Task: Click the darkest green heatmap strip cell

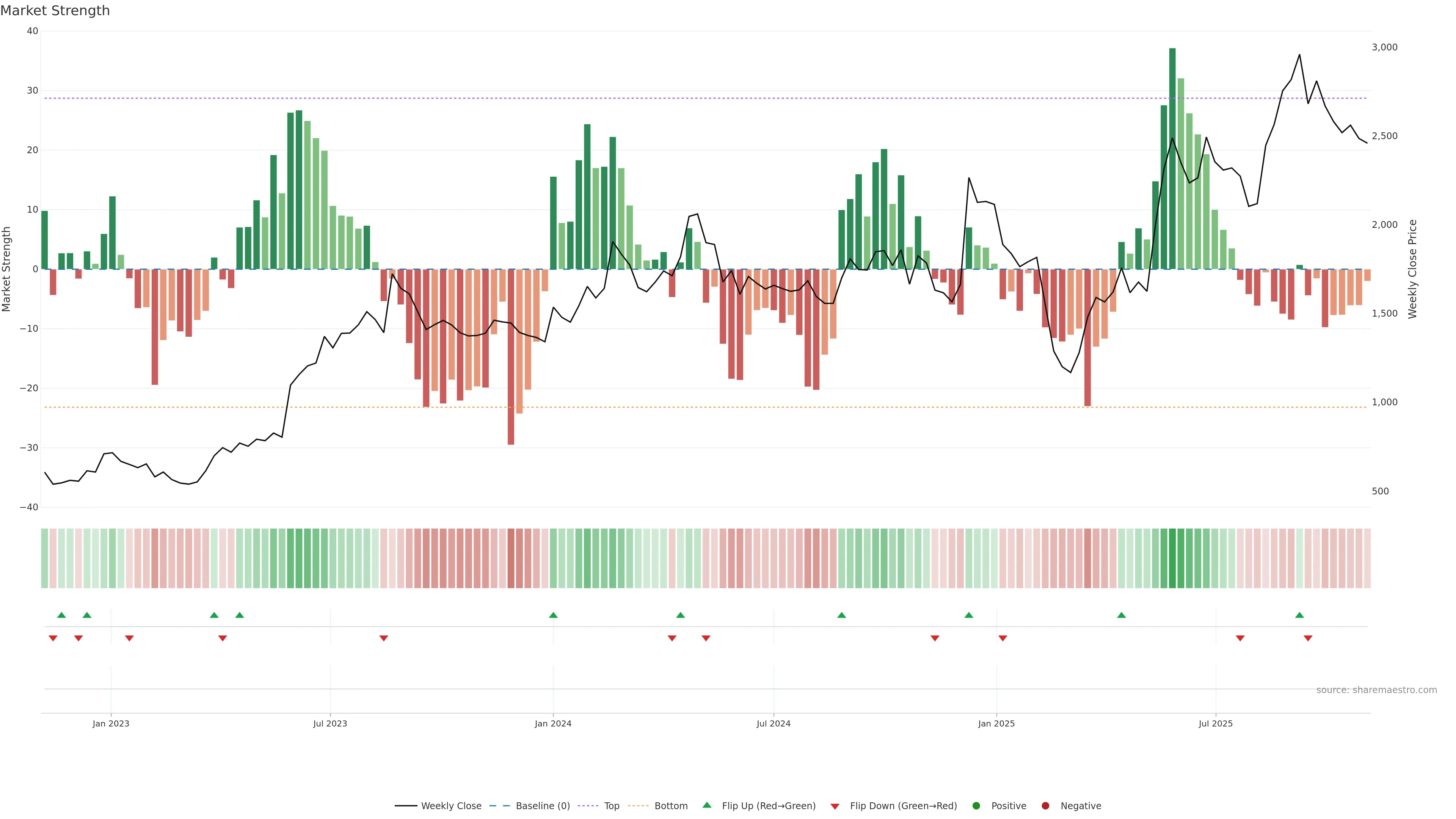Action: [1172, 558]
